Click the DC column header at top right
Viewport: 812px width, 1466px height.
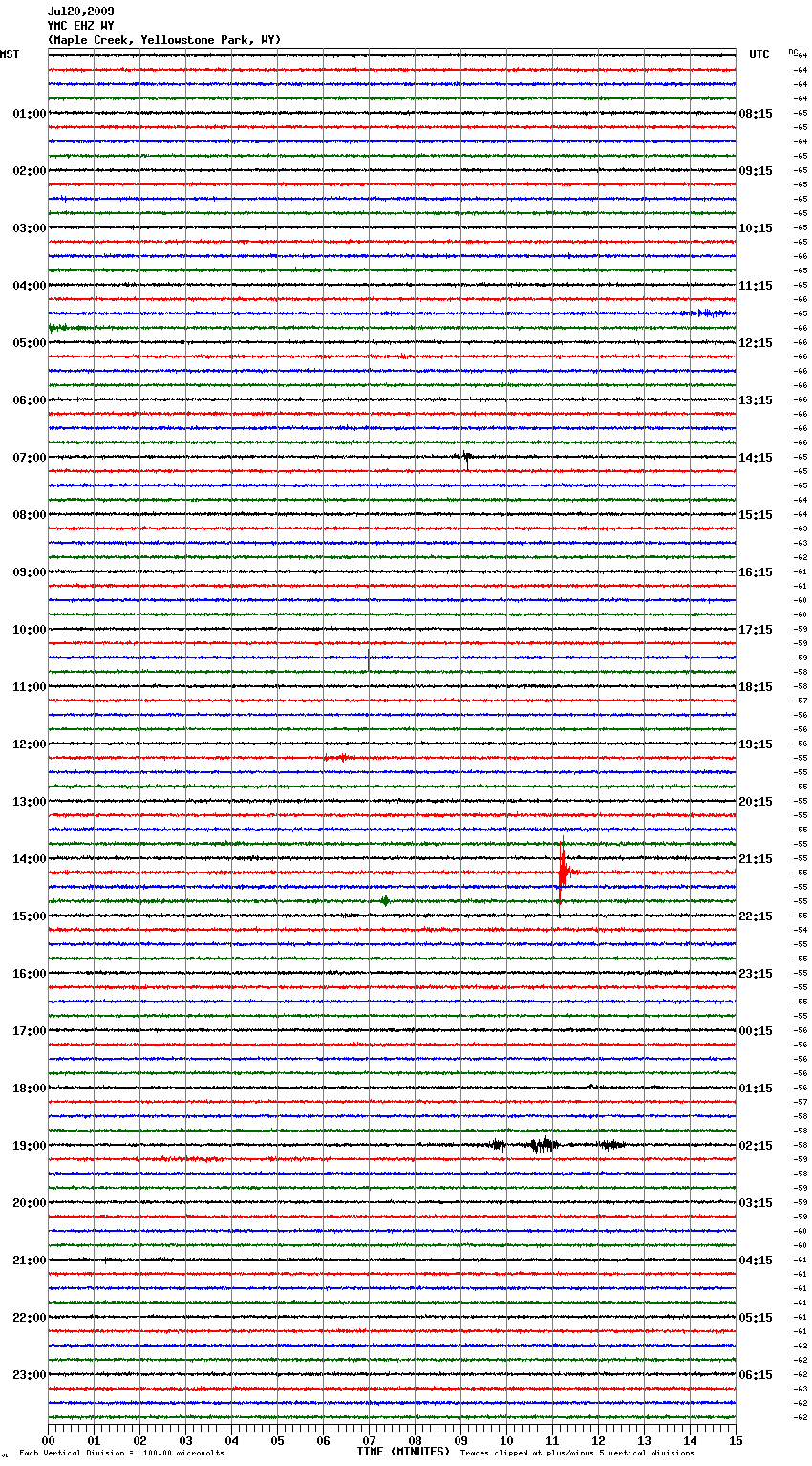[x=793, y=52]
